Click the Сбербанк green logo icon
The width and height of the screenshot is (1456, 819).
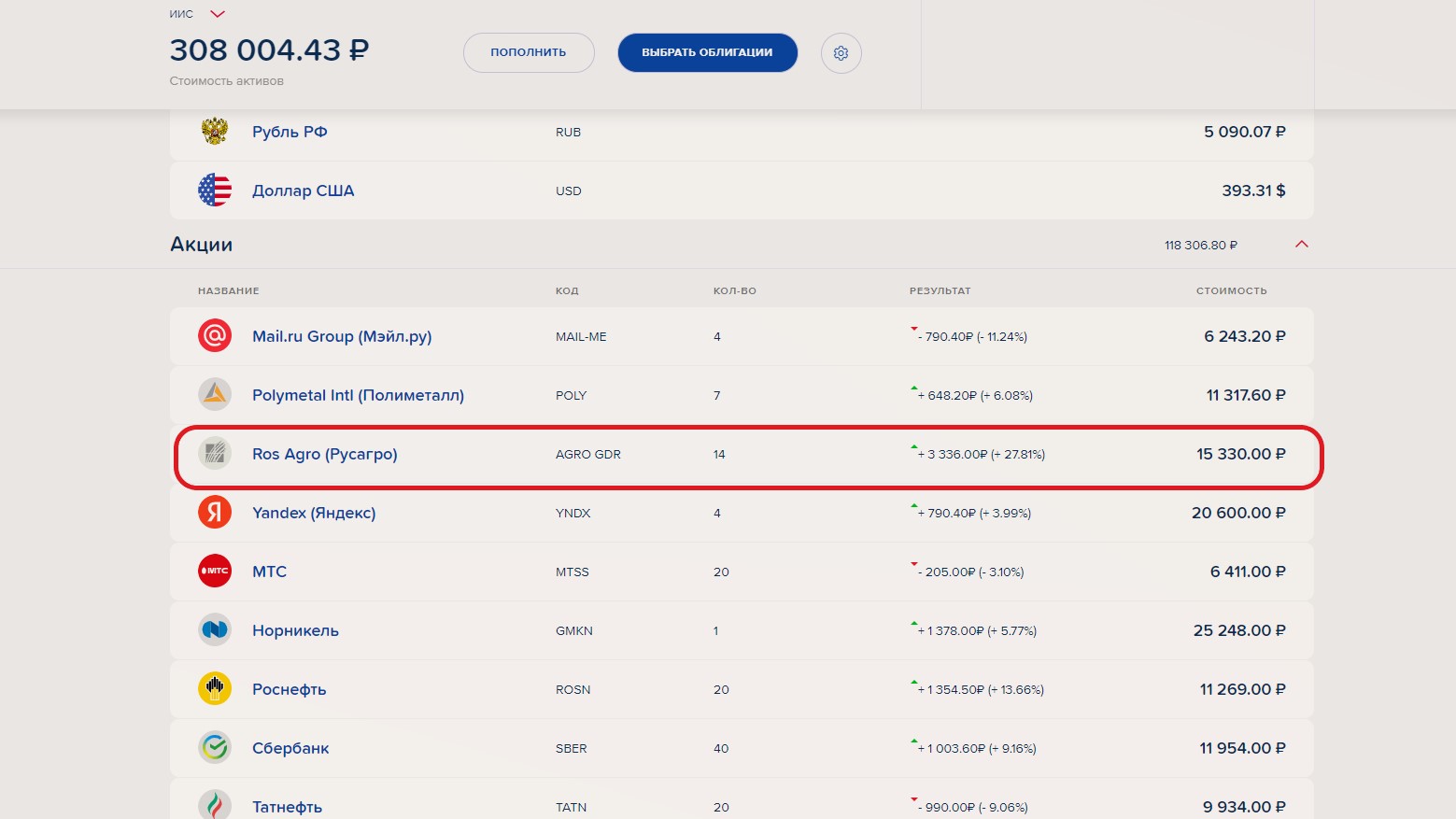pos(215,748)
